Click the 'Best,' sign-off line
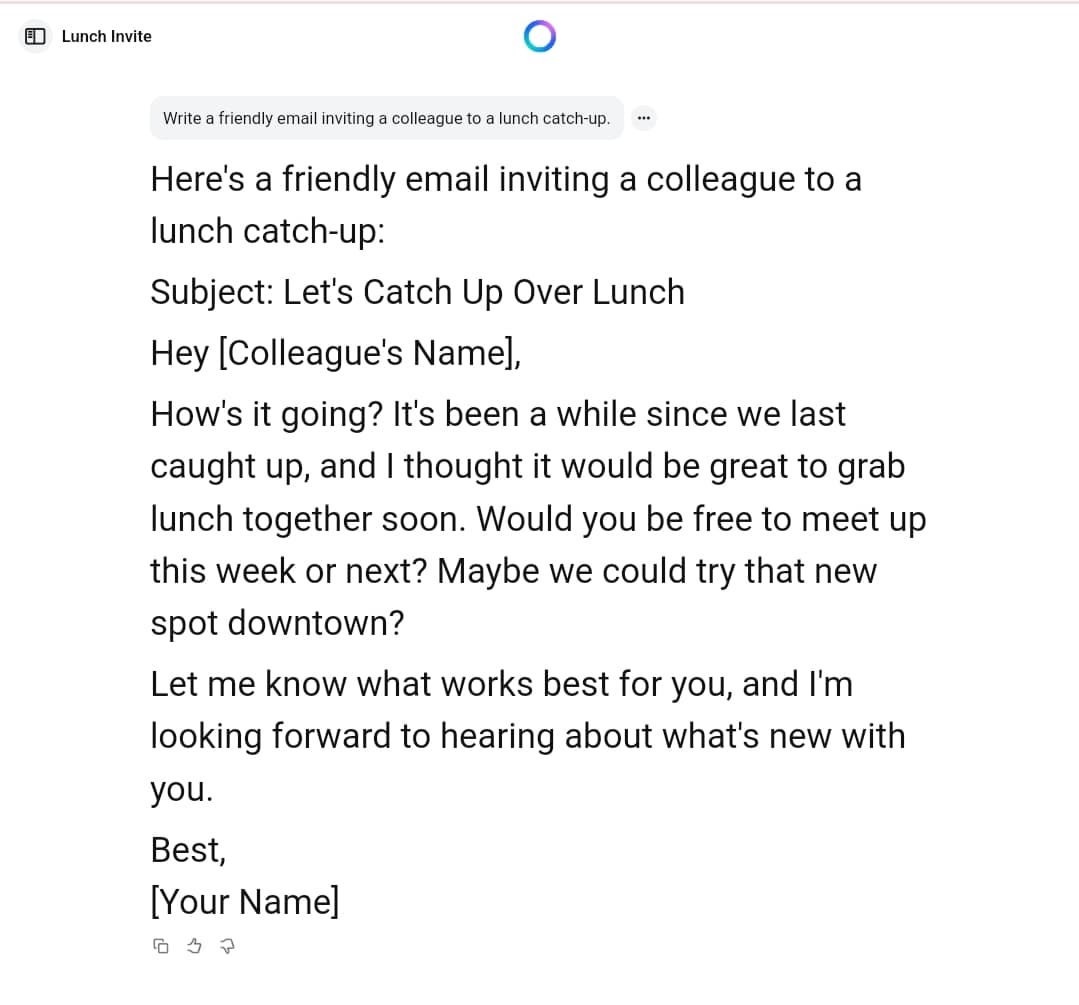Screen dimensions: 1079x1005 pyautogui.click(x=188, y=849)
